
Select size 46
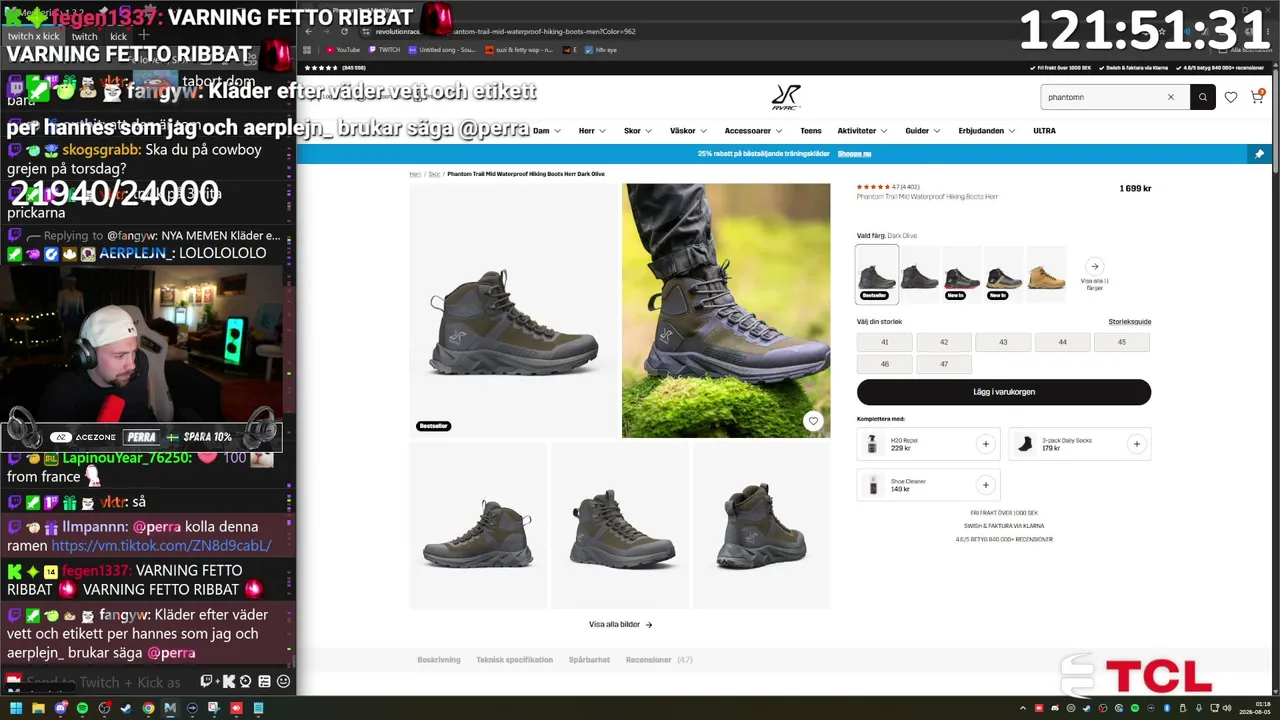coord(885,365)
